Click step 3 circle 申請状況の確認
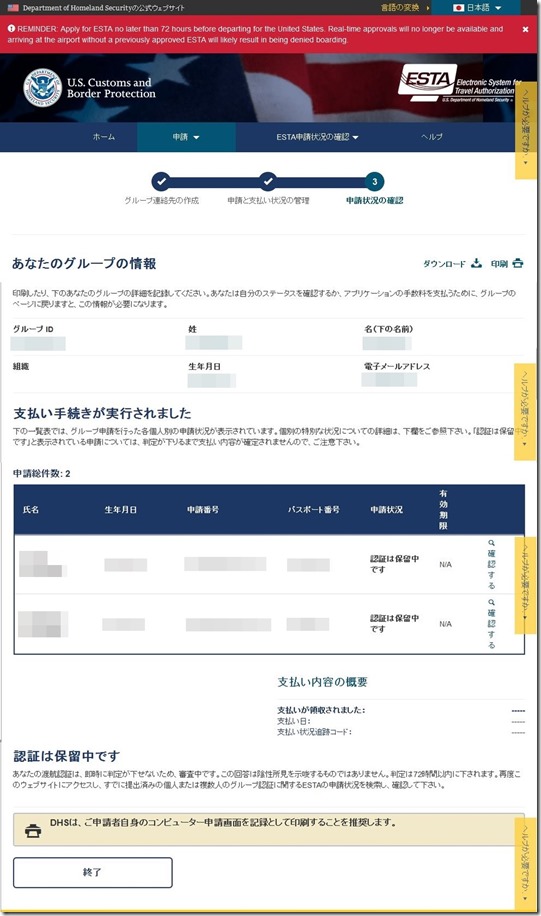Image resolution: width=541 pixels, height=916 pixels. (374, 182)
